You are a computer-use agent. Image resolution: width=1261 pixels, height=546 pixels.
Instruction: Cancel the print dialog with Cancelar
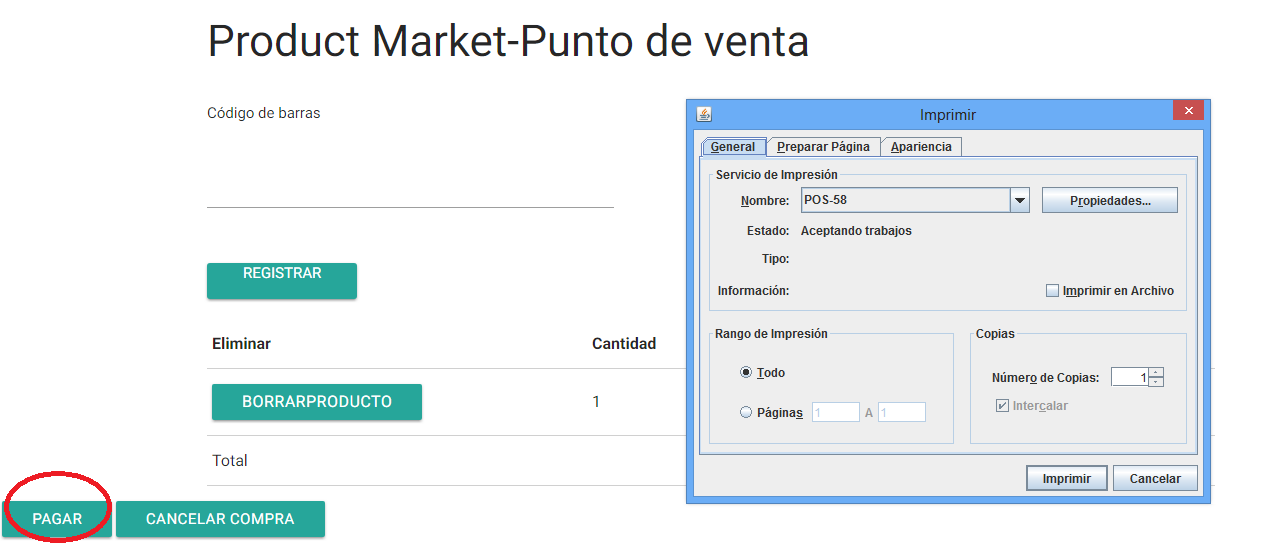[x=1155, y=479]
